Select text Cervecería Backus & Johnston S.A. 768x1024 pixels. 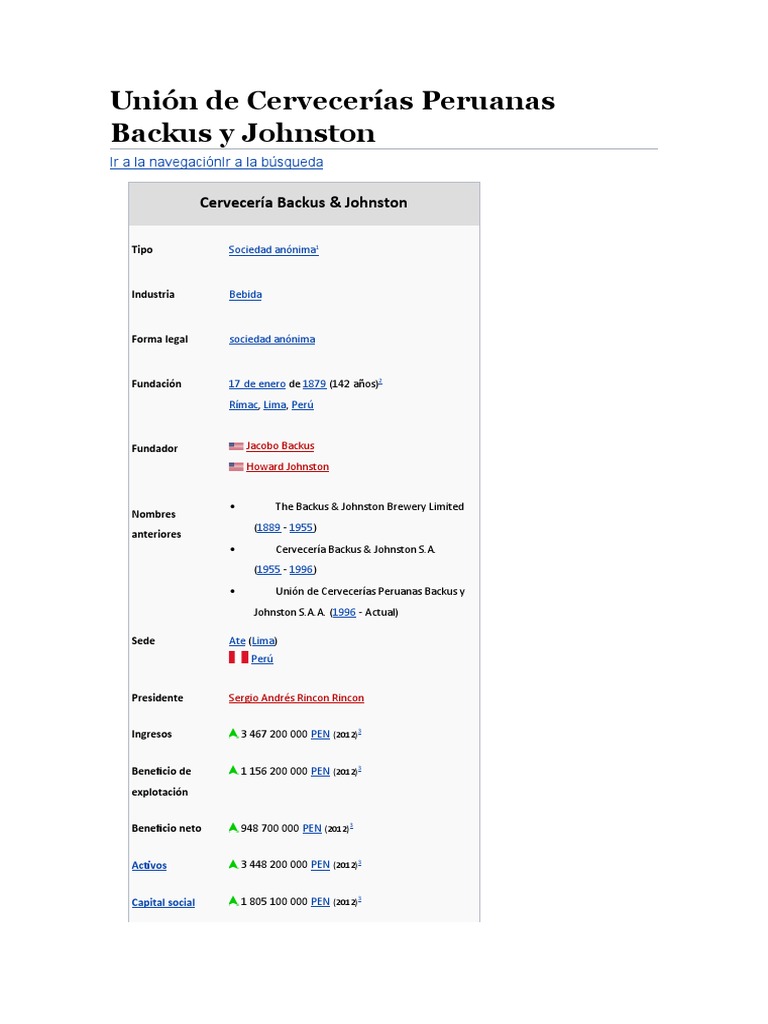click(355, 550)
